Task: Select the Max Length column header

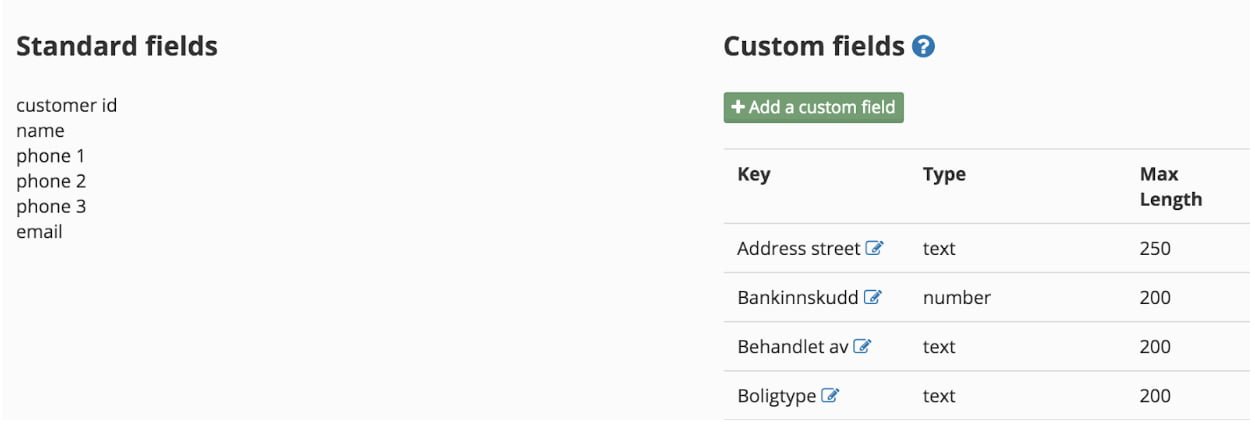Action: click(1171, 186)
